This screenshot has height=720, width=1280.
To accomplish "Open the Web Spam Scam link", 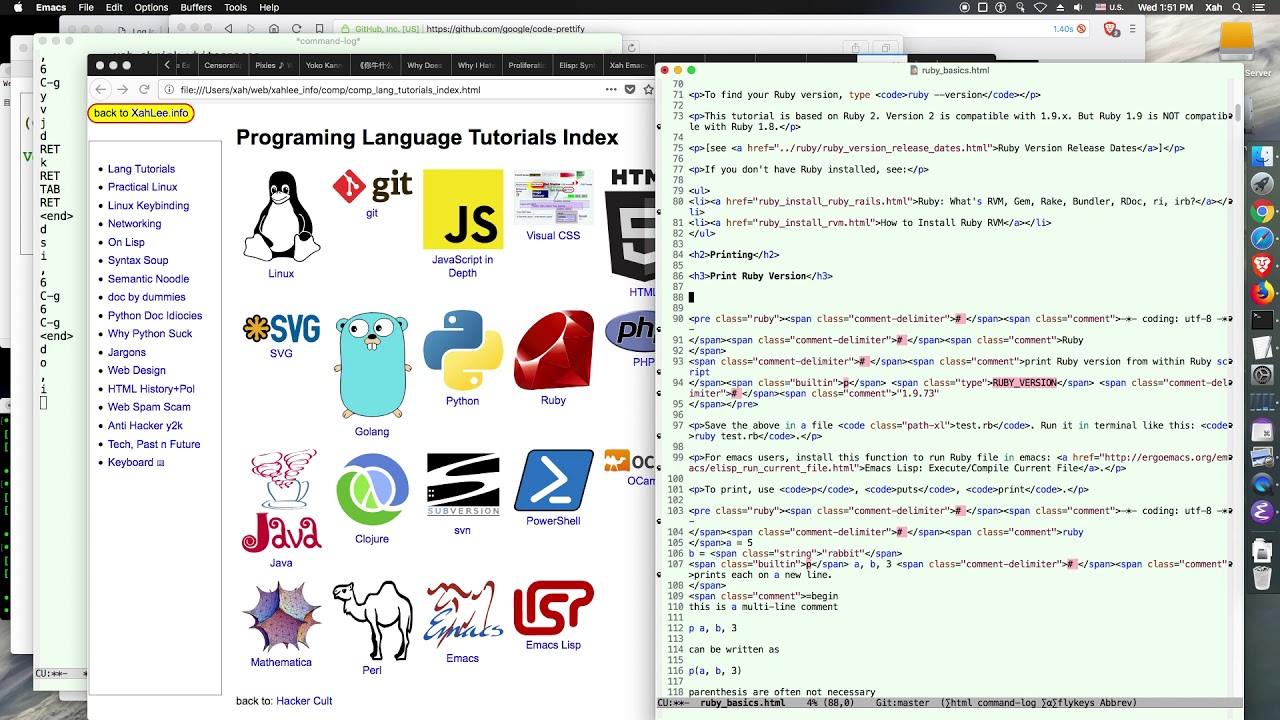I will click(149, 407).
